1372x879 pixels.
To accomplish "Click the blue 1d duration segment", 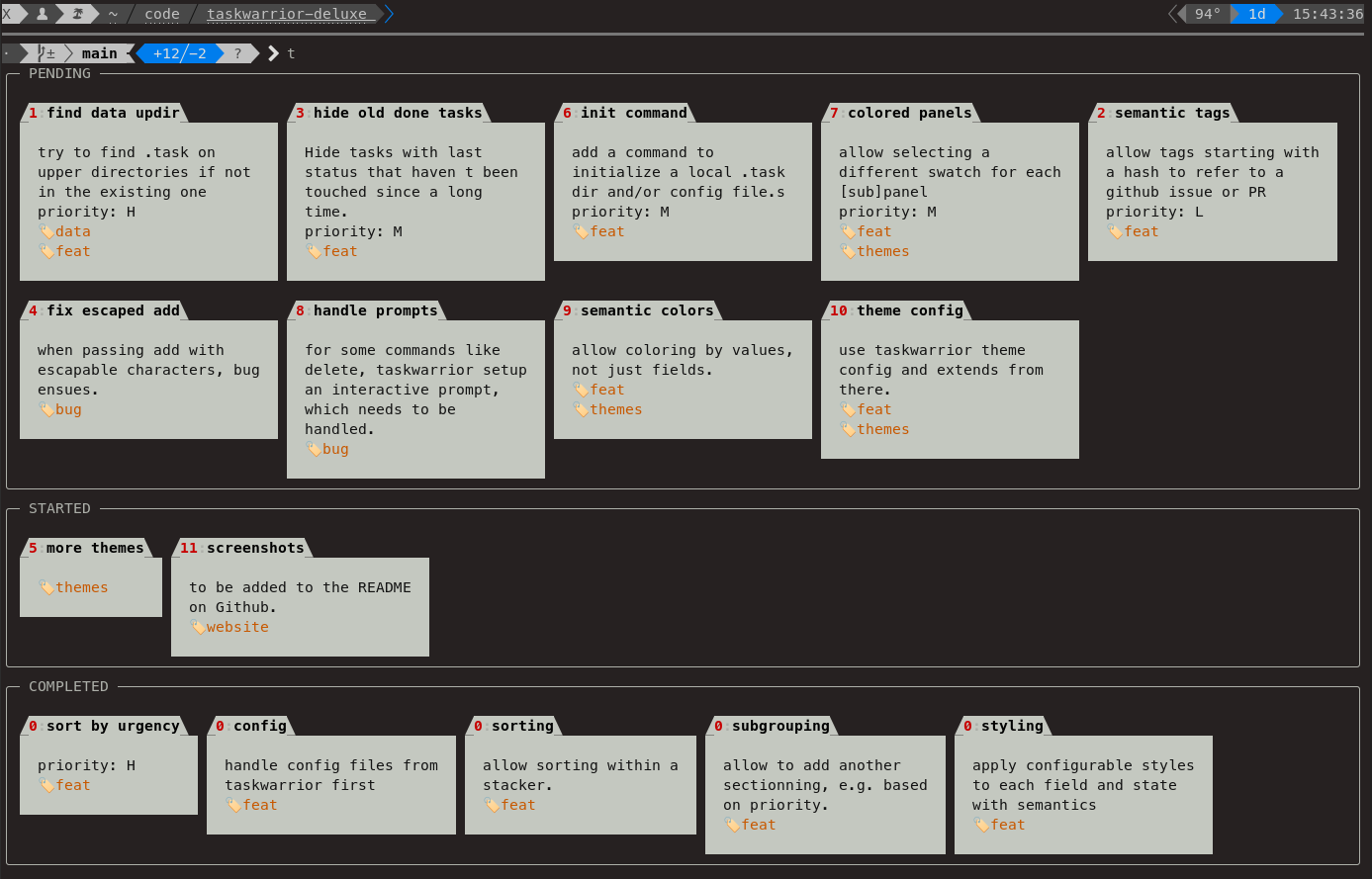I will click(1256, 14).
